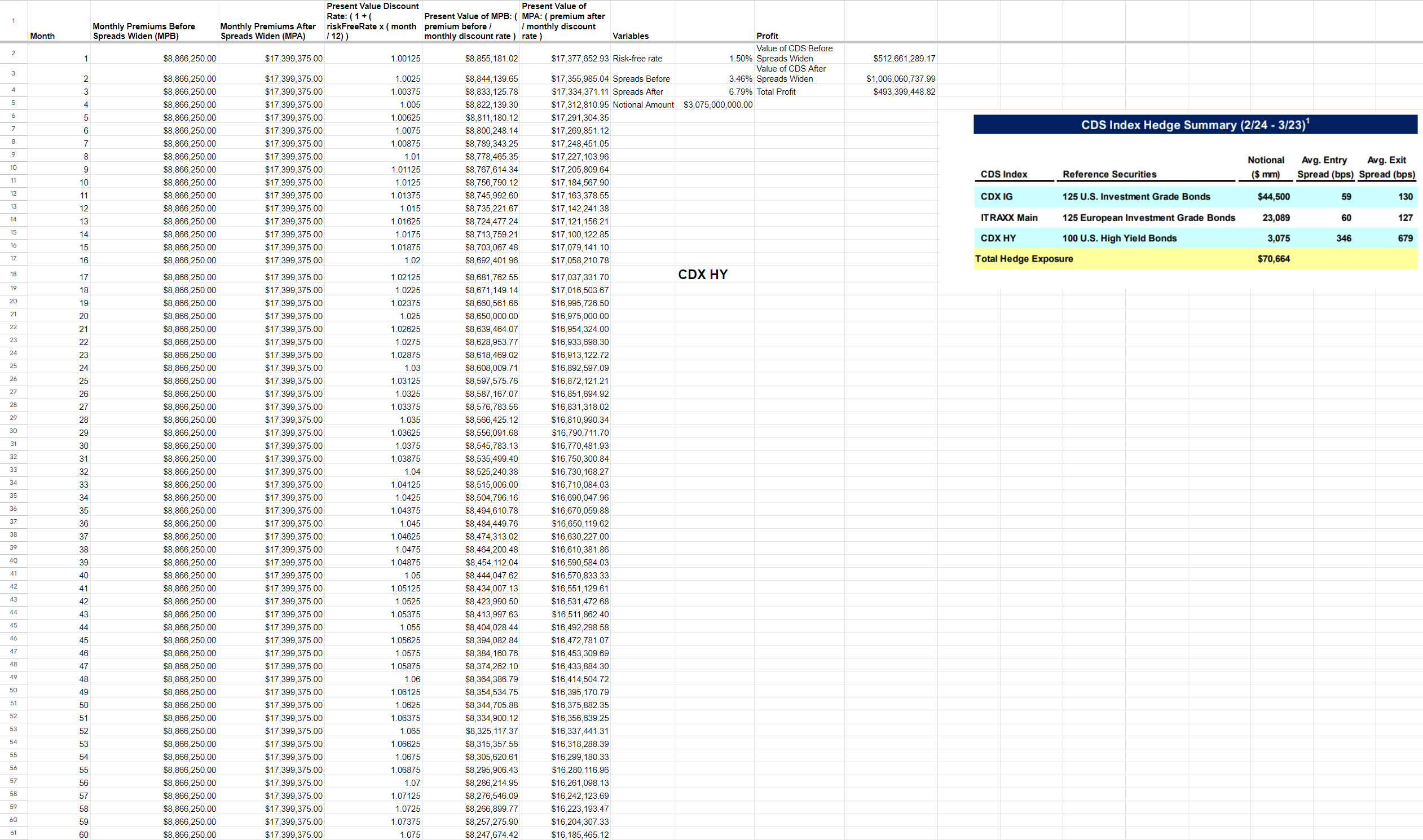Select PV of MPB cell $8,855,181.02
Screen dimensions: 1423x840
coord(470,54)
